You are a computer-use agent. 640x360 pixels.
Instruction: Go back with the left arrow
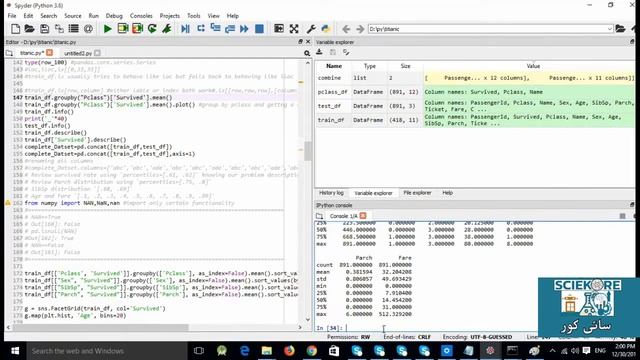pos(346,29)
